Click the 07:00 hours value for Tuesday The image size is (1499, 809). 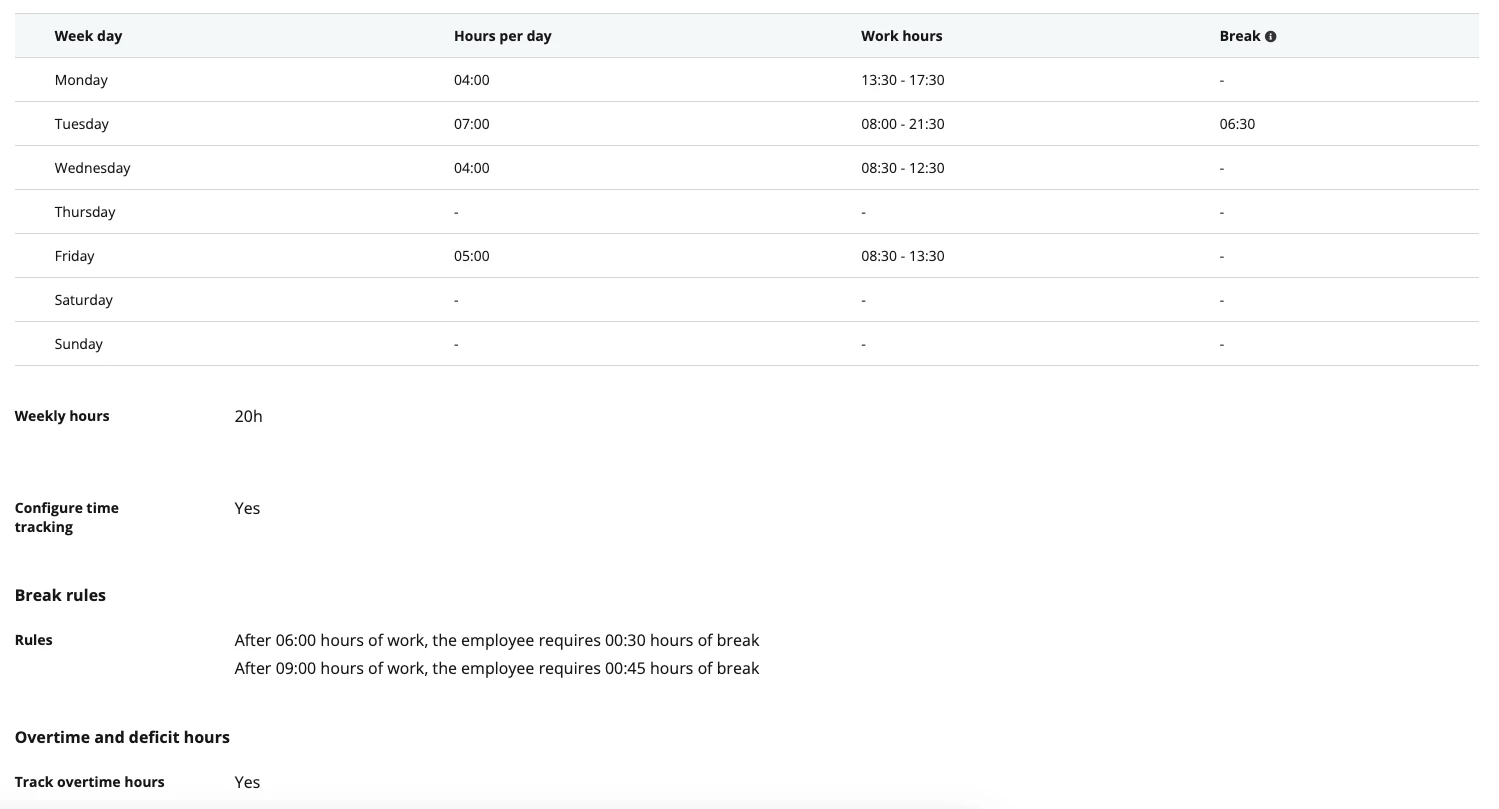point(472,124)
